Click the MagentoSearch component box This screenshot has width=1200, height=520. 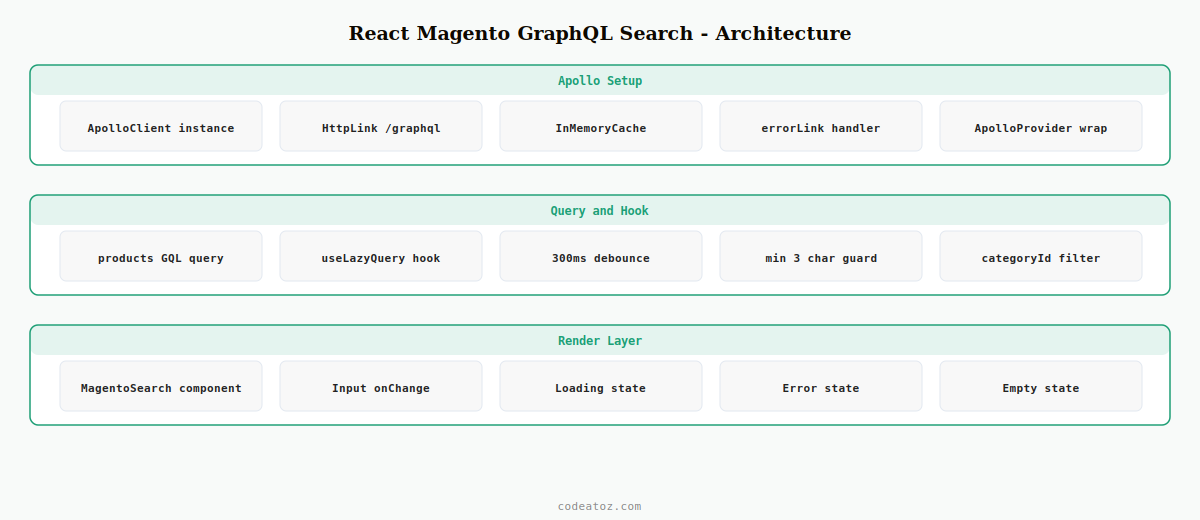click(161, 386)
